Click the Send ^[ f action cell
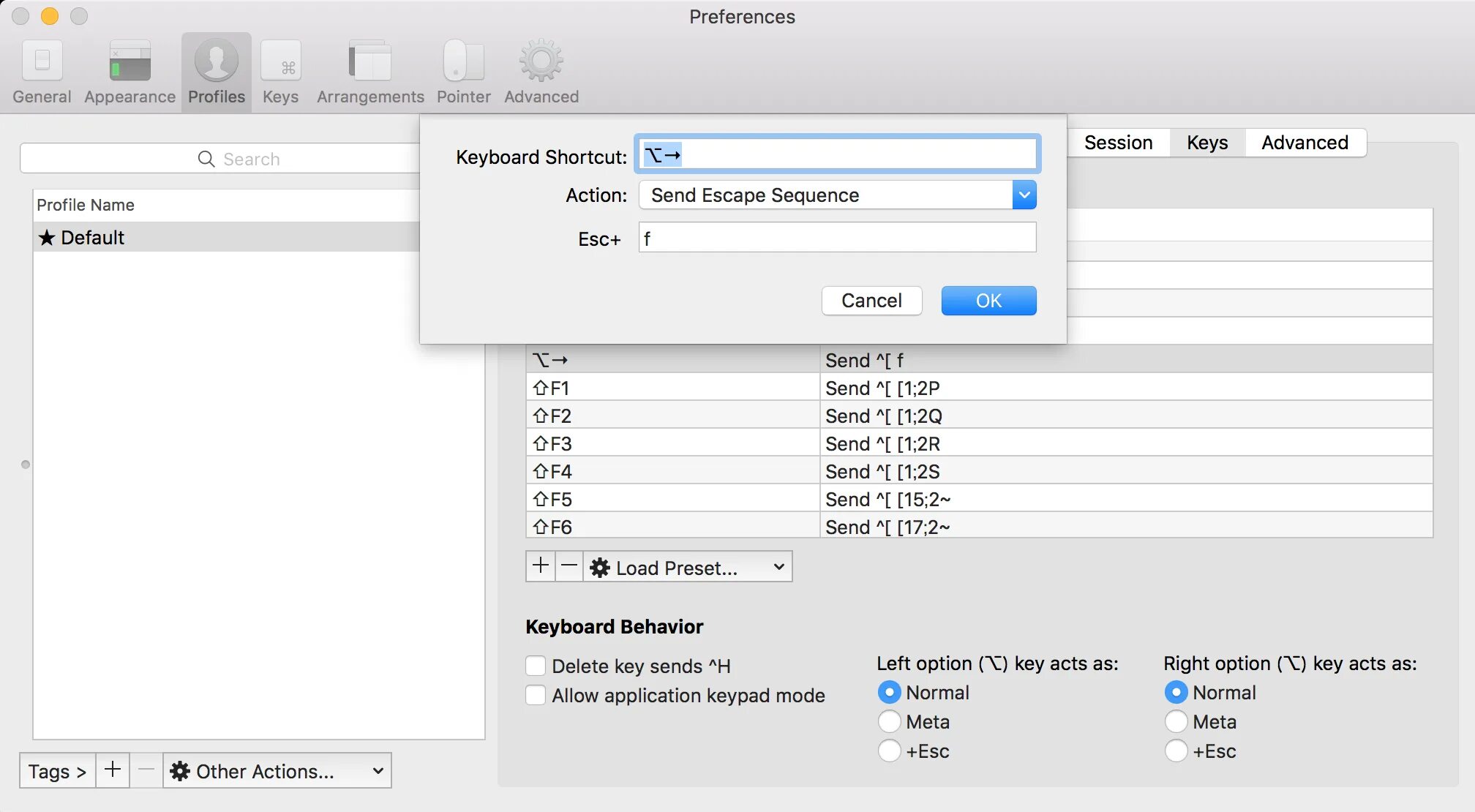Viewport: 1475px width, 812px height. pos(1127,360)
